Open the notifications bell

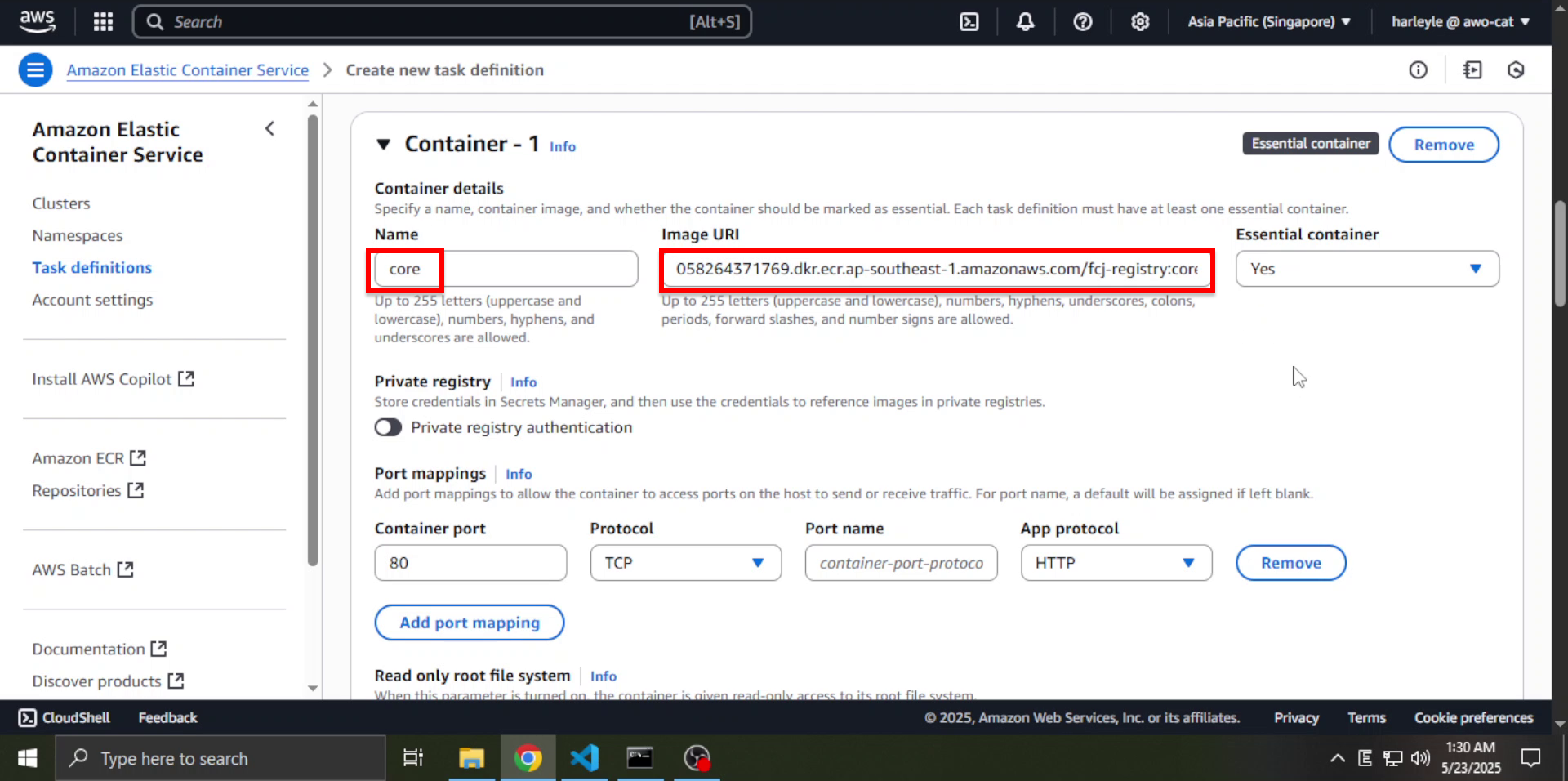pos(1025,22)
